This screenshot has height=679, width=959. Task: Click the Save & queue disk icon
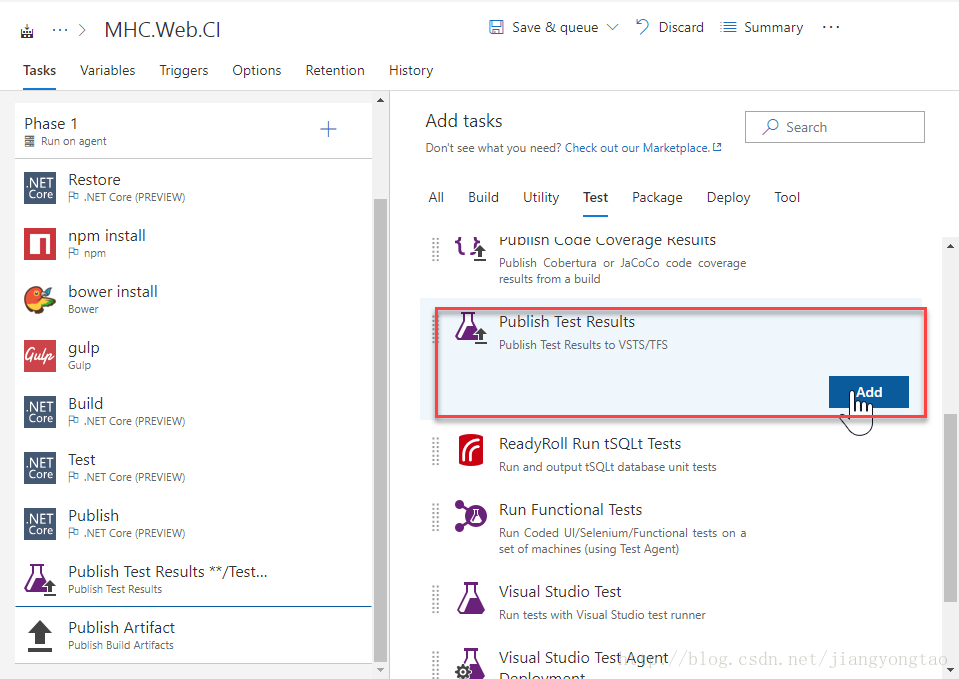496,27
